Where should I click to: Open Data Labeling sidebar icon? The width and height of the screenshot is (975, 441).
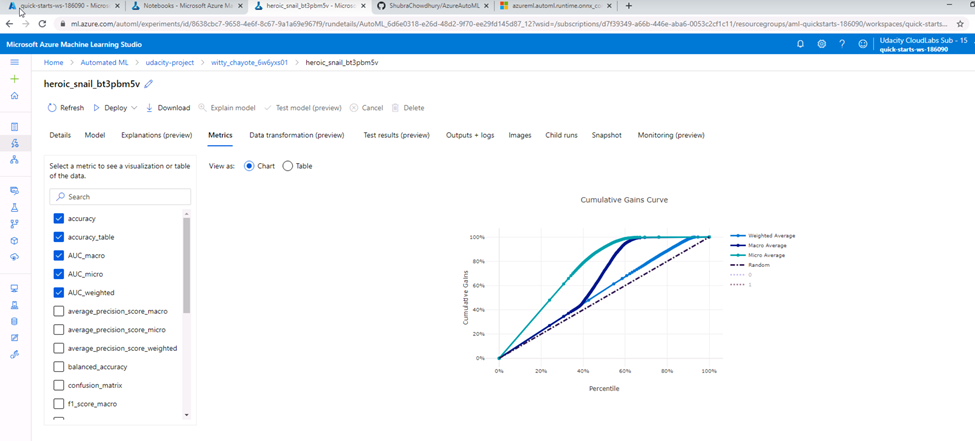click(x=15, y=338)
